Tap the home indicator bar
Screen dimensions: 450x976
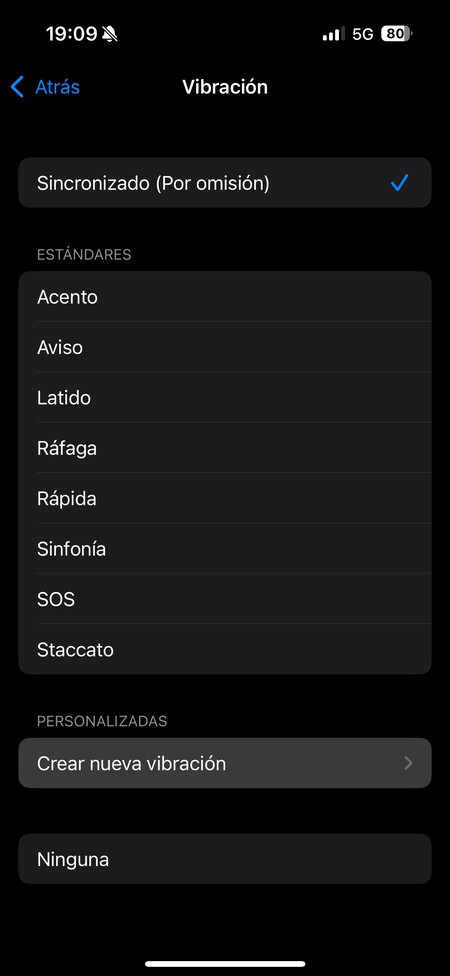click(225, 964)
